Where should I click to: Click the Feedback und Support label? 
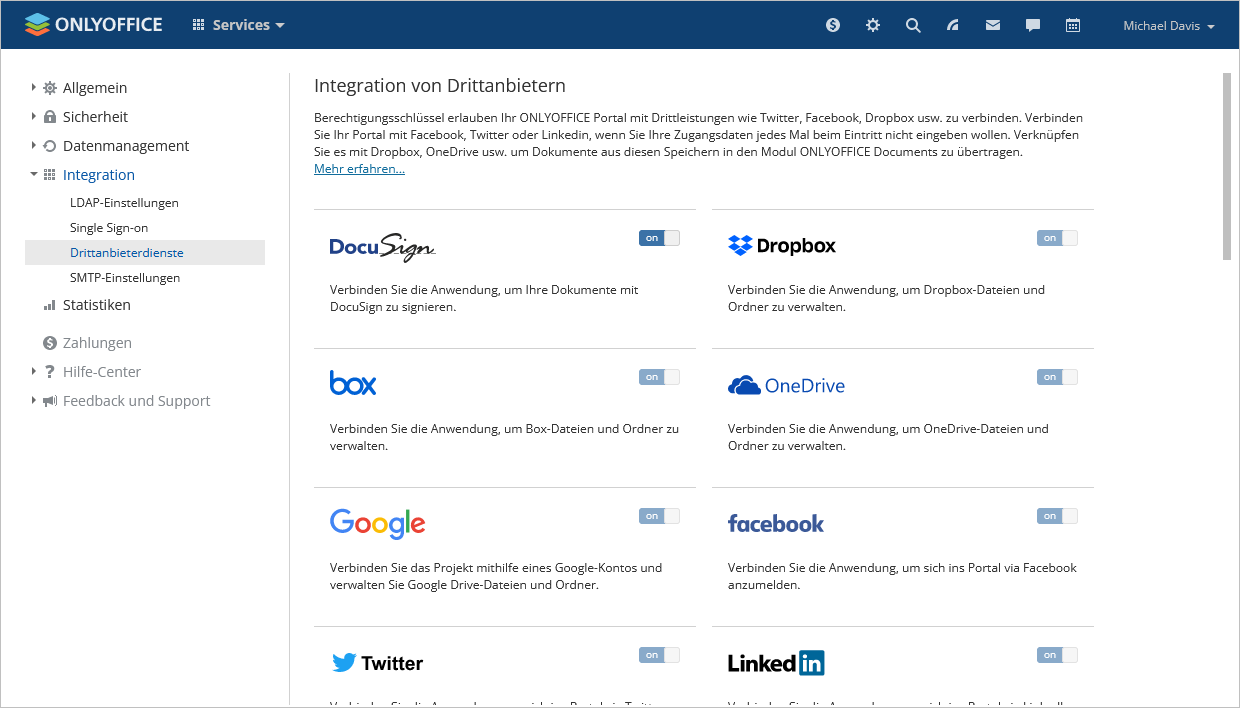click(x=137, y=401)
